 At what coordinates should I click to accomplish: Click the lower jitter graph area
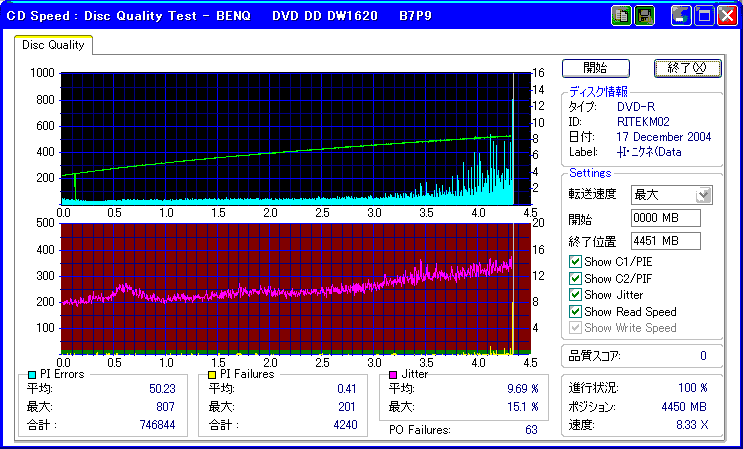pos(296,288)
